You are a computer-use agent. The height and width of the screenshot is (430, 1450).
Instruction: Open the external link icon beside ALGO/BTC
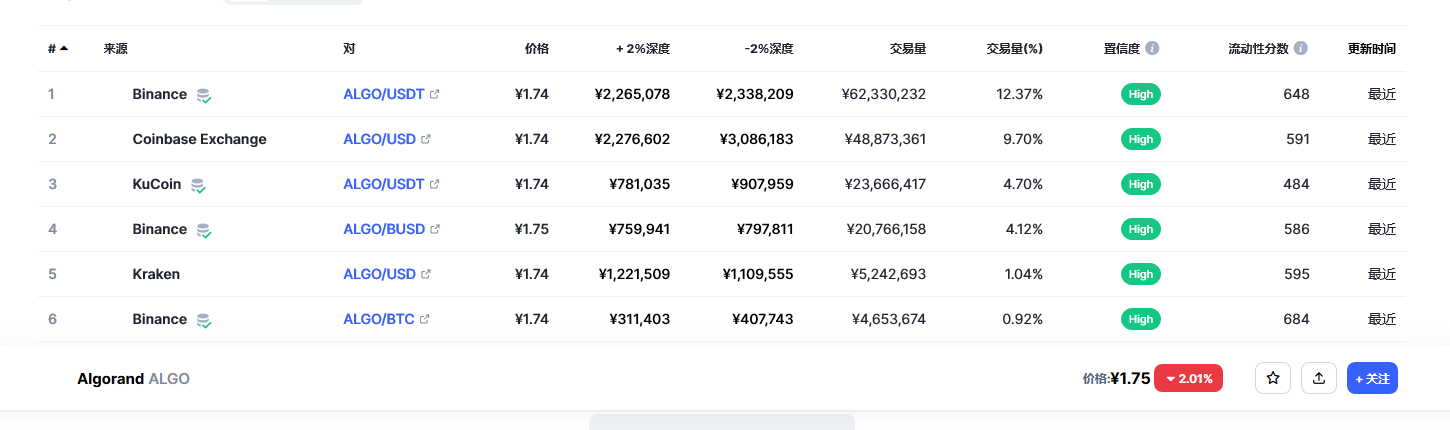(x=424, y=320)
